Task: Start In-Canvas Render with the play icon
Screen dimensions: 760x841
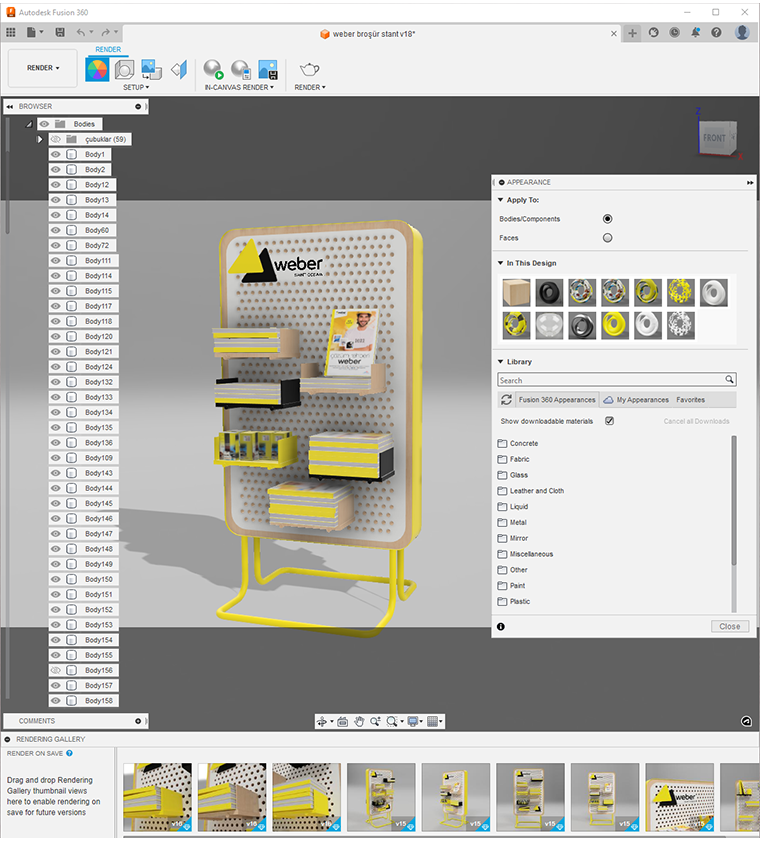Action: click(x=213, y=69)
